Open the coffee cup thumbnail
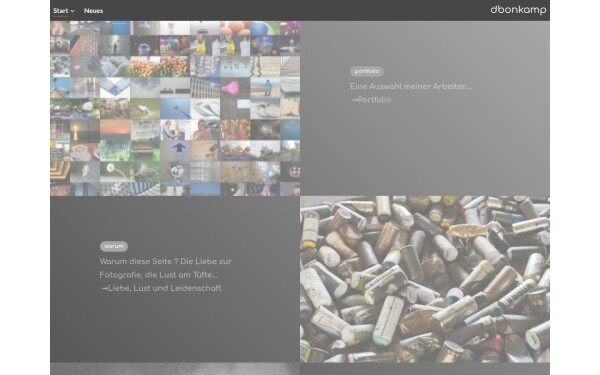The height and width of the screenshot is (375, 600). 85,150
